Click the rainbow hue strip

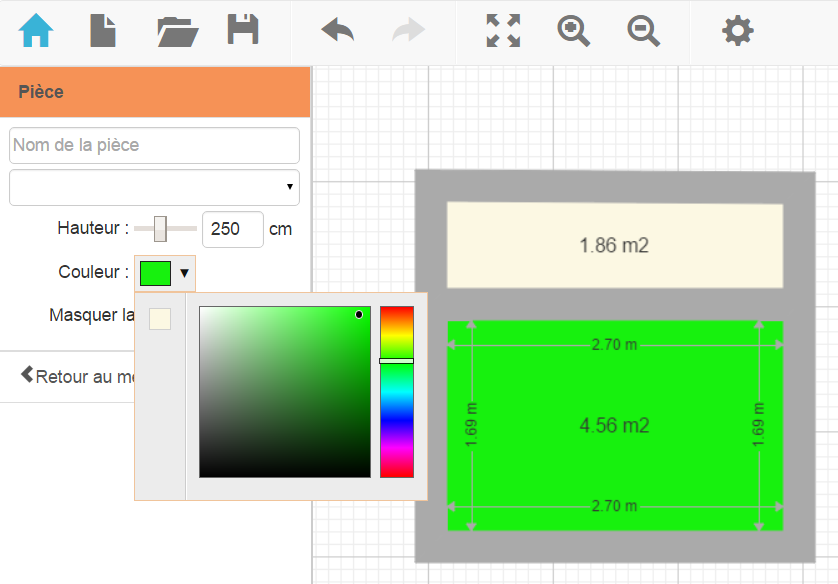point(396,420)
